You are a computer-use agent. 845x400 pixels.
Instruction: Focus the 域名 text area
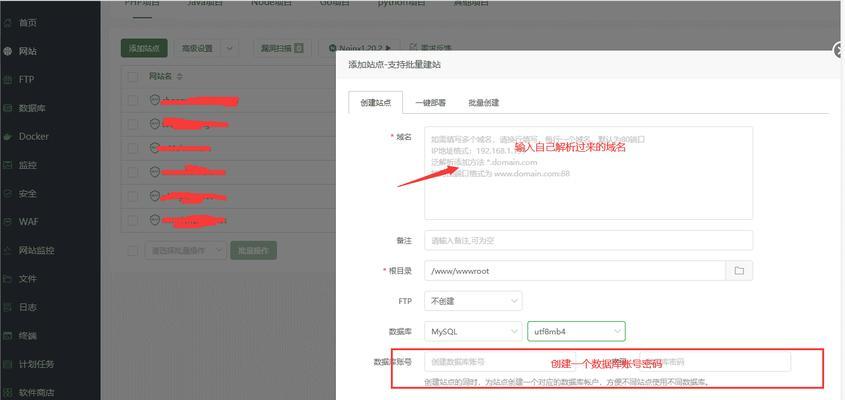tap(588, 173)
